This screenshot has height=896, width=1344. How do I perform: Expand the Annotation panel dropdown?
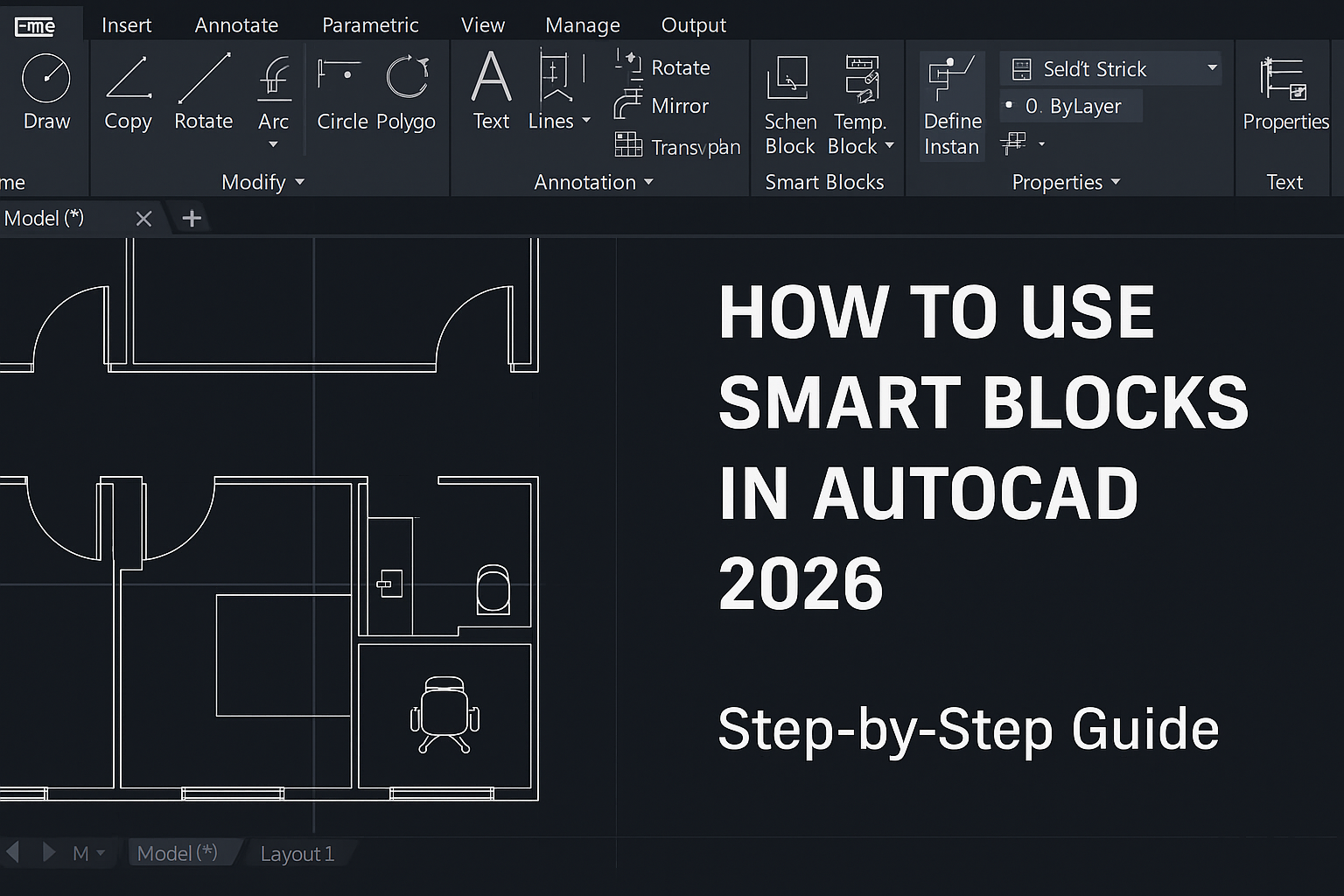click(648, 182)
